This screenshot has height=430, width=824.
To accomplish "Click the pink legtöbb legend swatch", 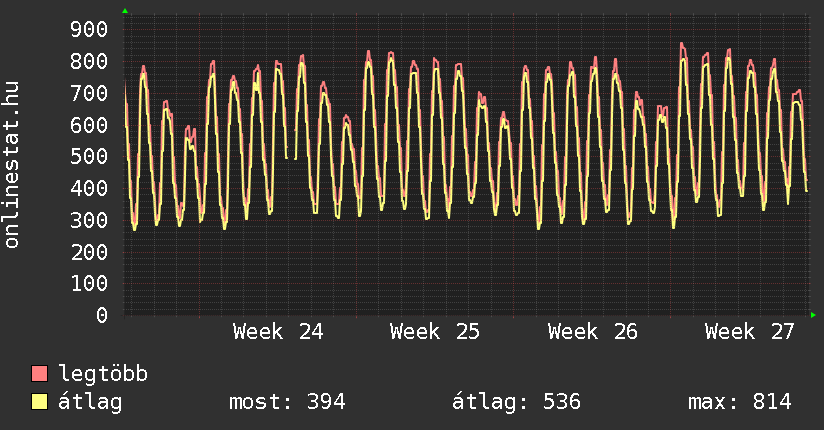I will click(x=39, y=374).
